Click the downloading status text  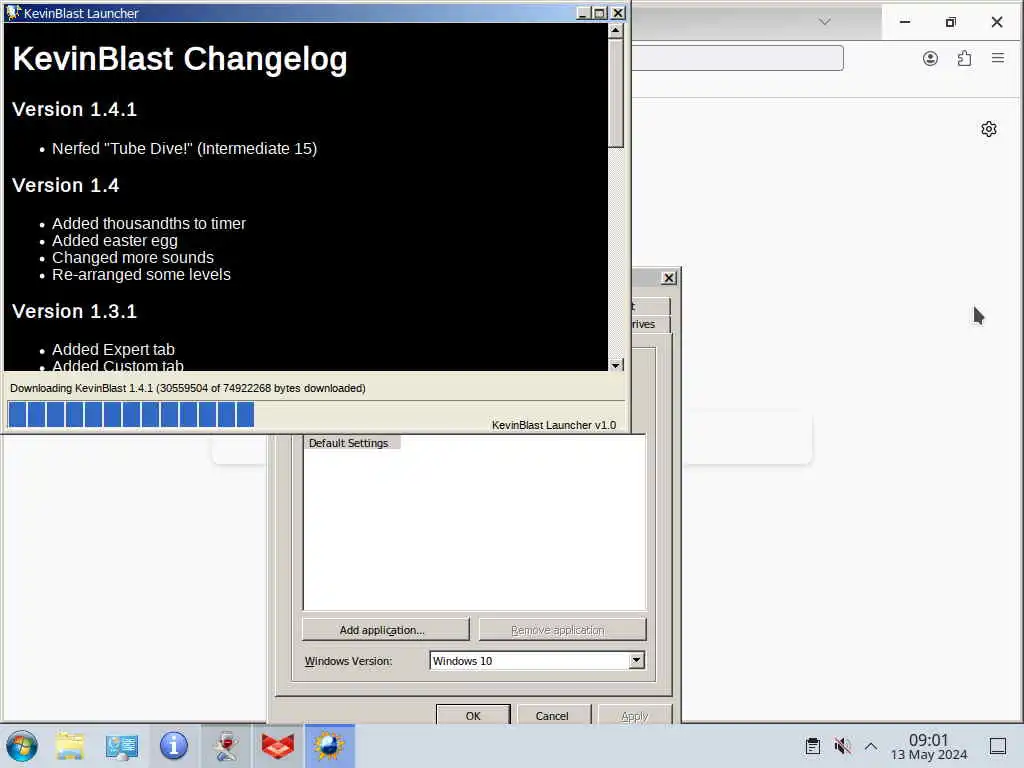(187, 388)
